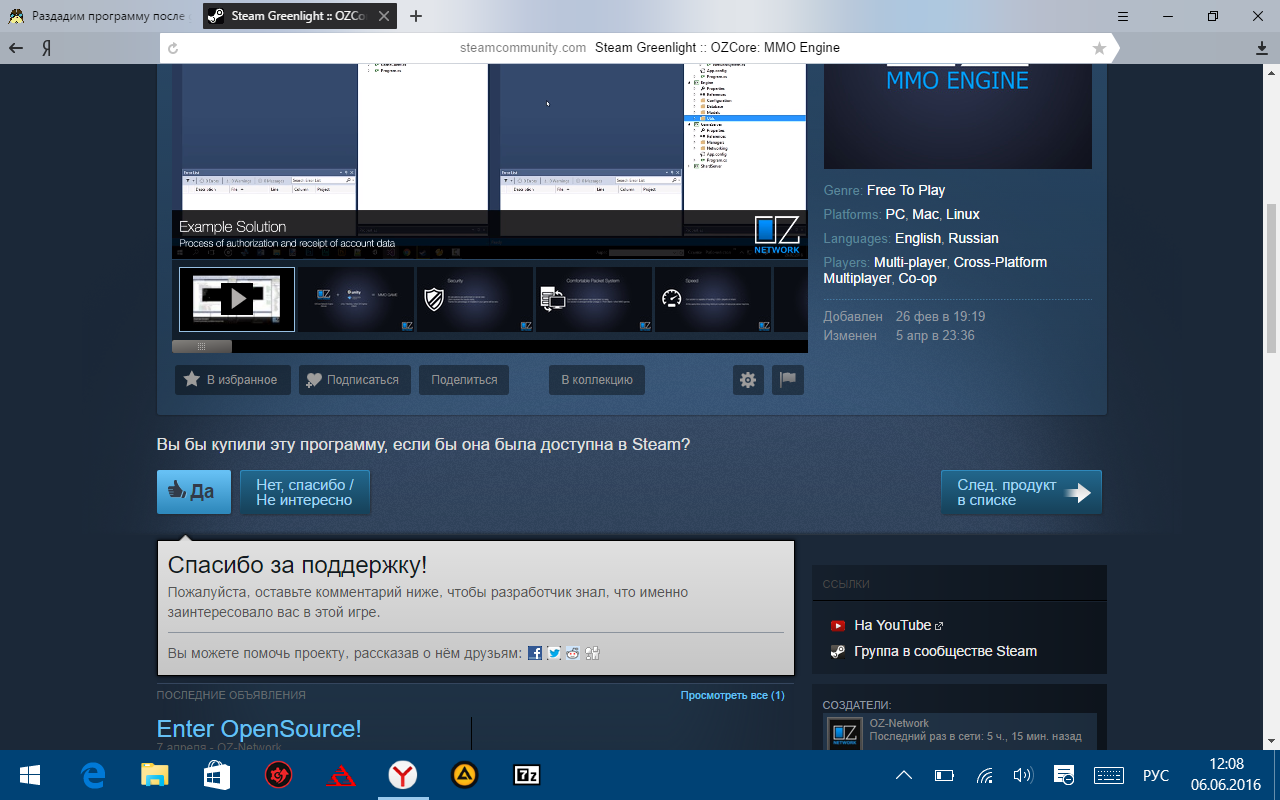Image resolution: width=1280 pixels, height=800 pixels.
Task: Reload the page with the refresh icon
Action: (x=173, y=47)
